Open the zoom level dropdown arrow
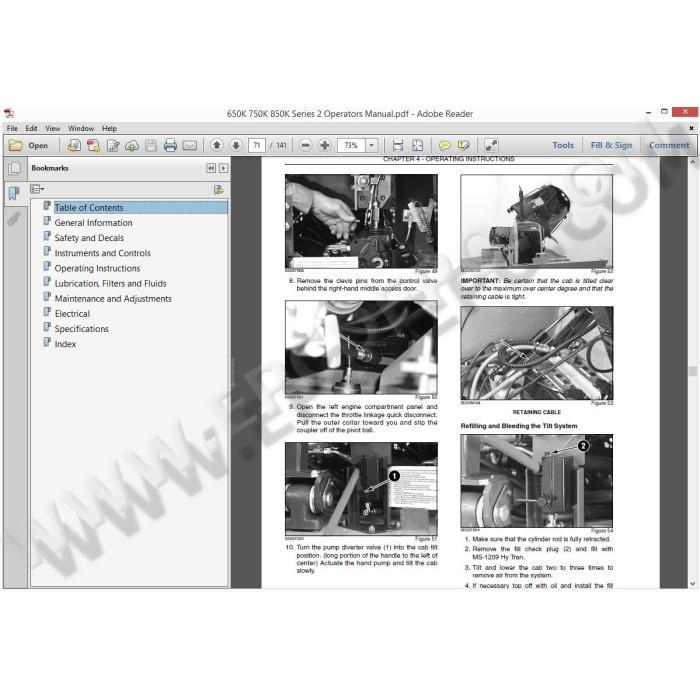 372,145
